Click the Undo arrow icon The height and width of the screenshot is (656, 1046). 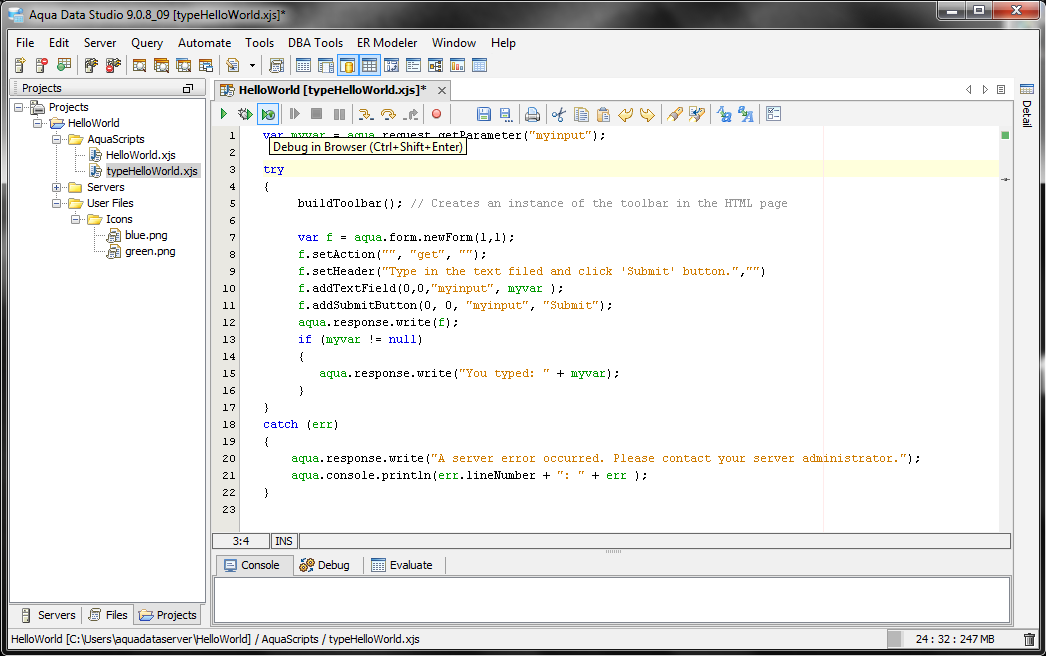coord(626,114)
